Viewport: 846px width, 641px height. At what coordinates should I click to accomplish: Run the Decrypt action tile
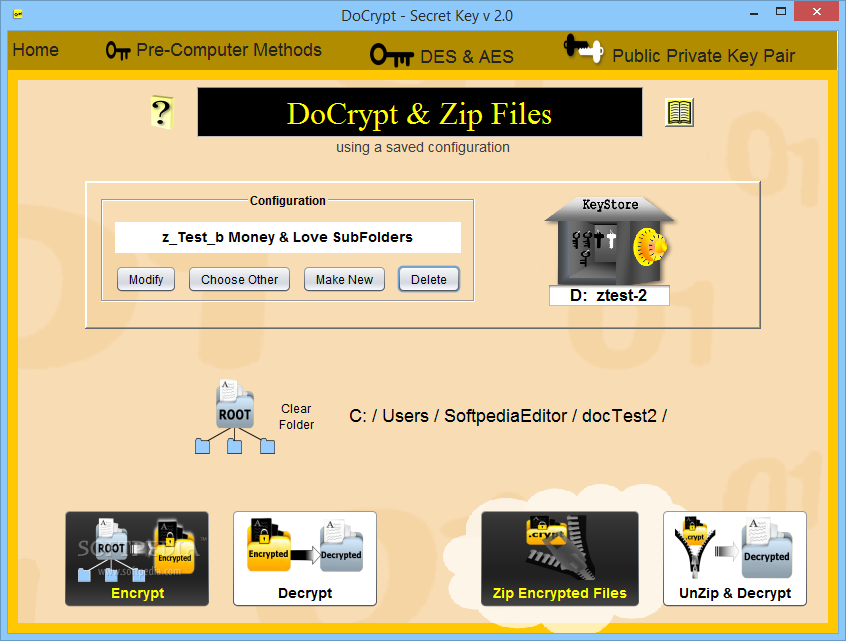tap(305, 559)
